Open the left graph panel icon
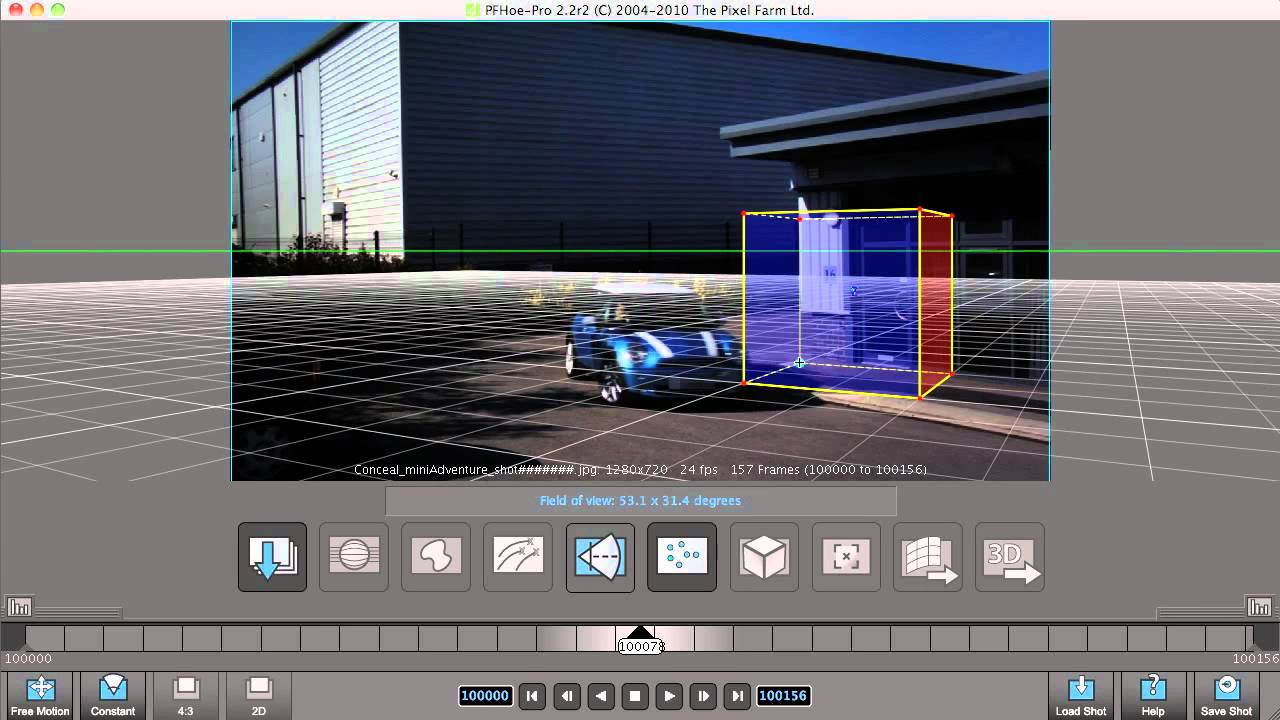The height and width of the screenshot is (720, 1280). point(19,606)
